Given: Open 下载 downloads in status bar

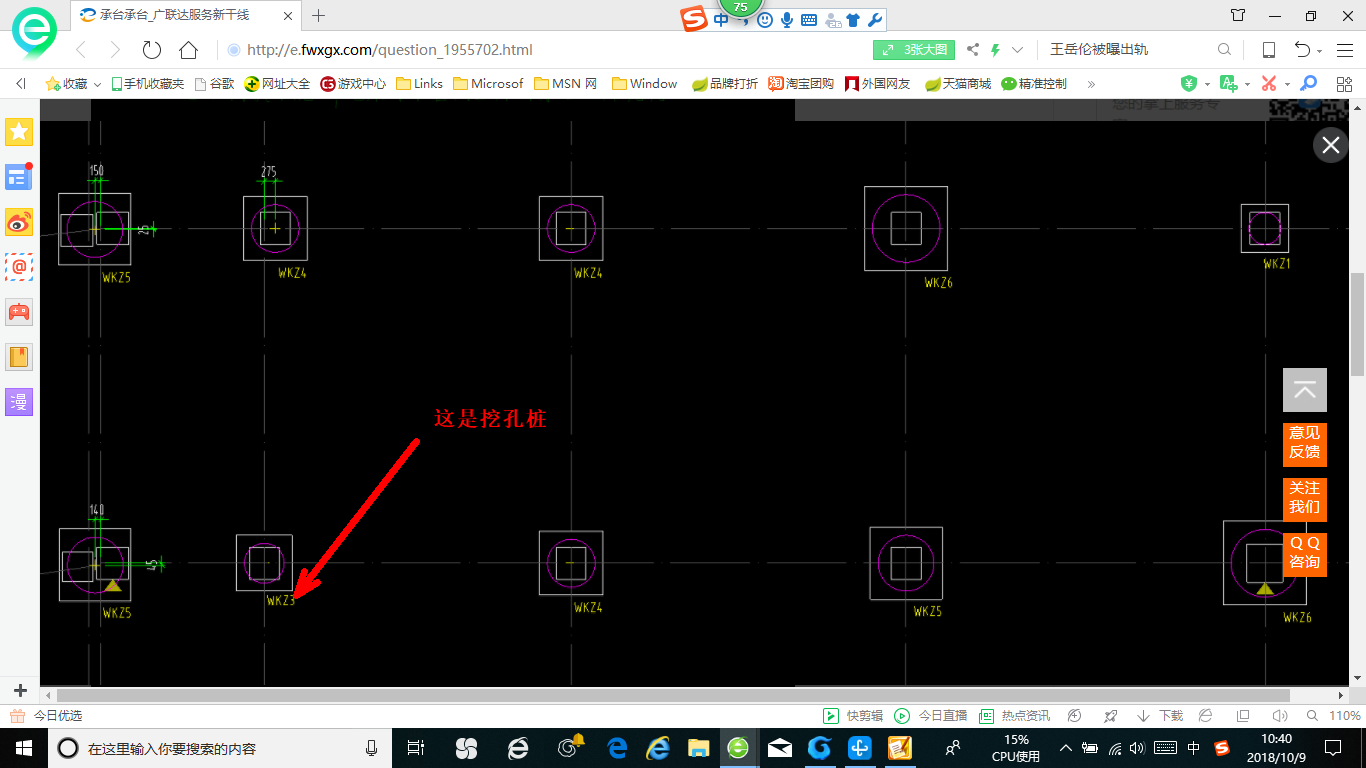Looking at the screenshot, I should point(1160,716).
